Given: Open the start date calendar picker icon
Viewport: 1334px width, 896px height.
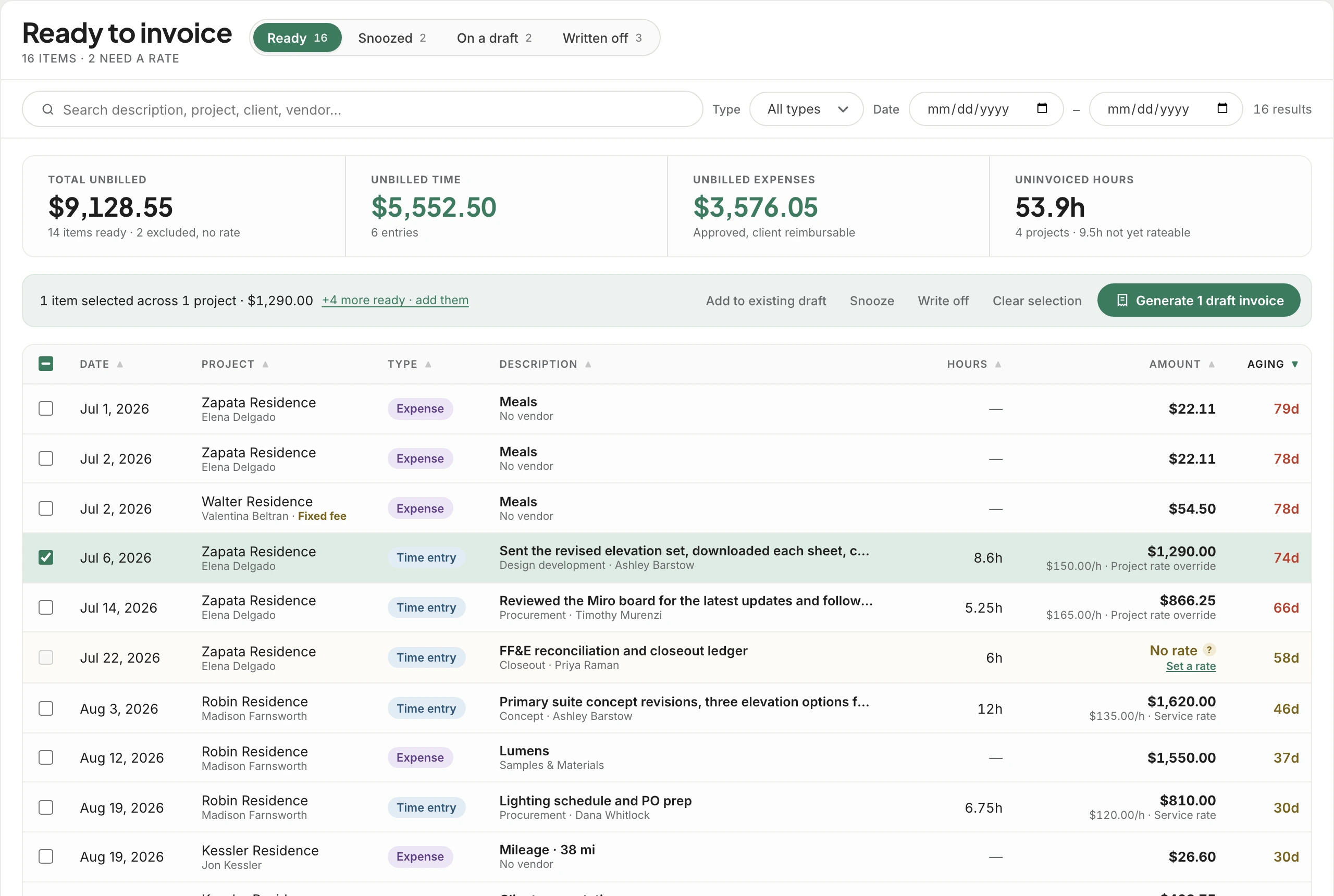Looking at the screenshot, I should click(x=1042, y=108).
